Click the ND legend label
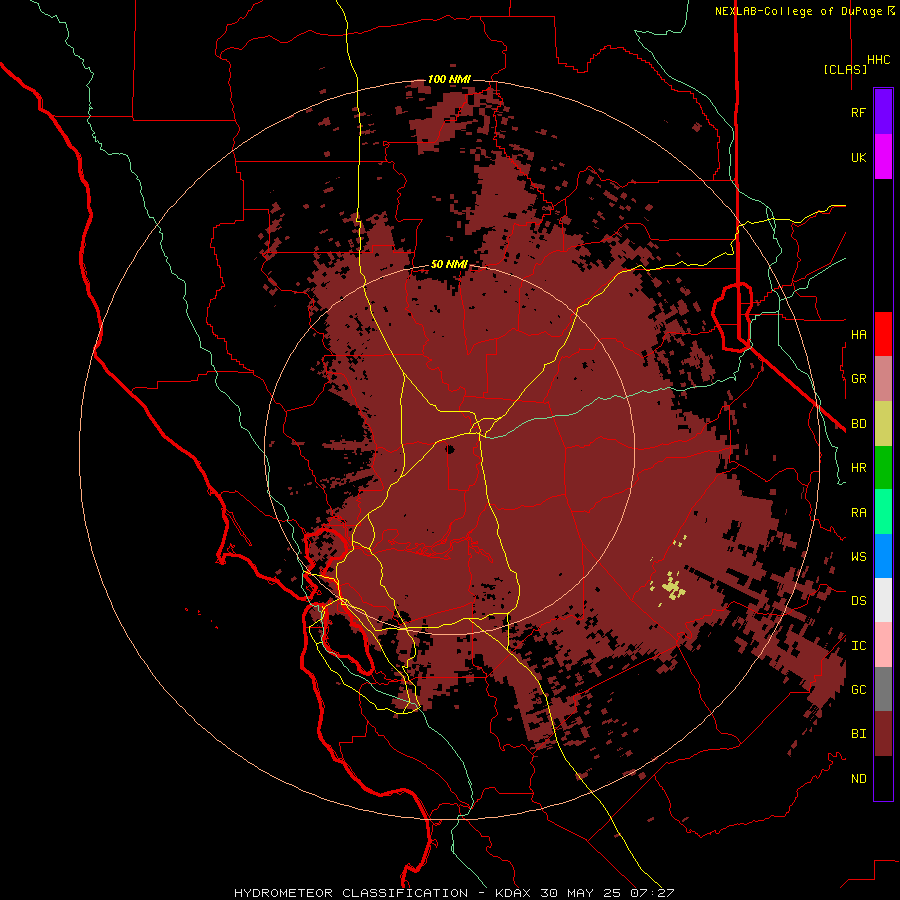900x900 pixels. pos(859,778)
